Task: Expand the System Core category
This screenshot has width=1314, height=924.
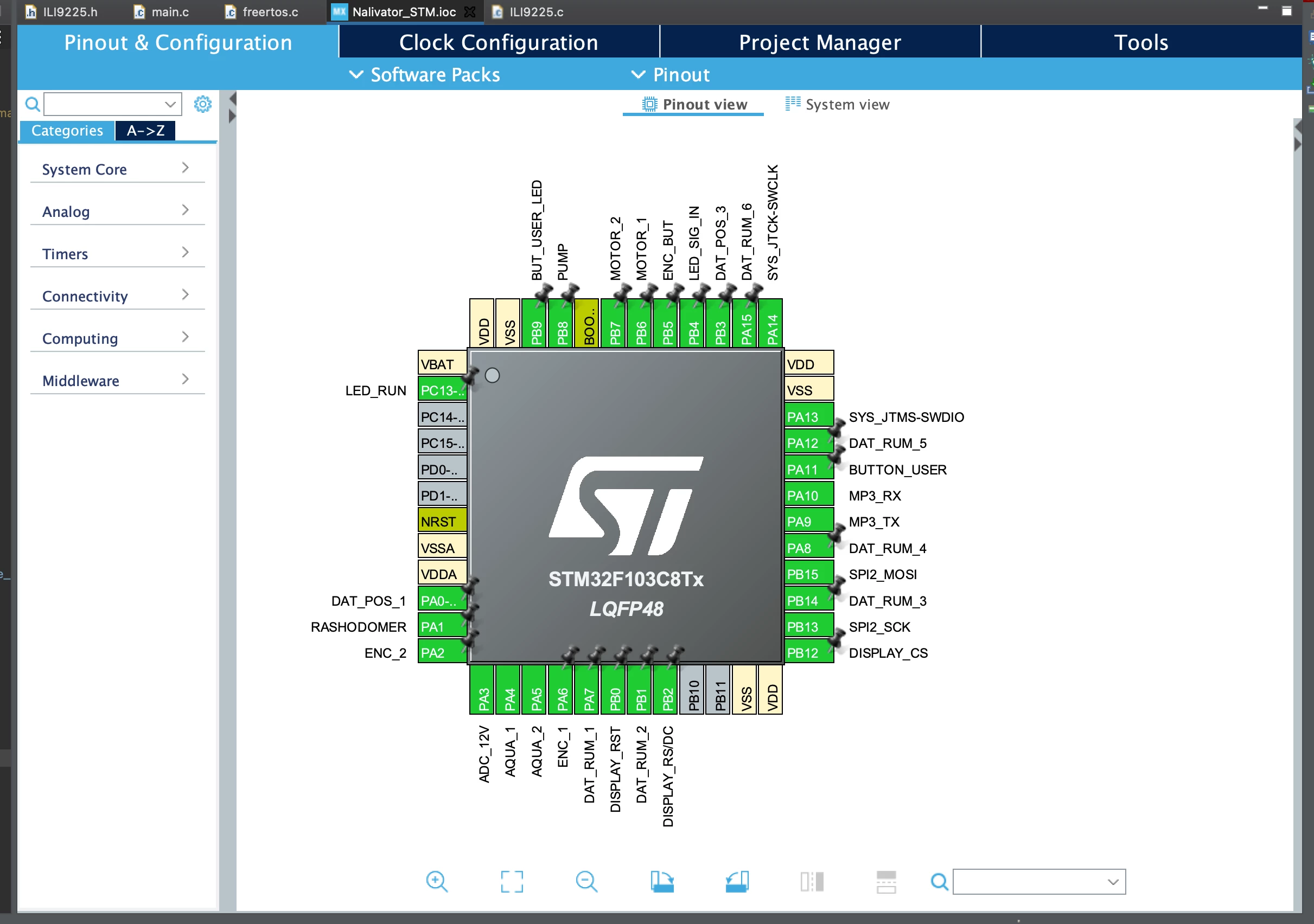Action: tap(117, 169)
